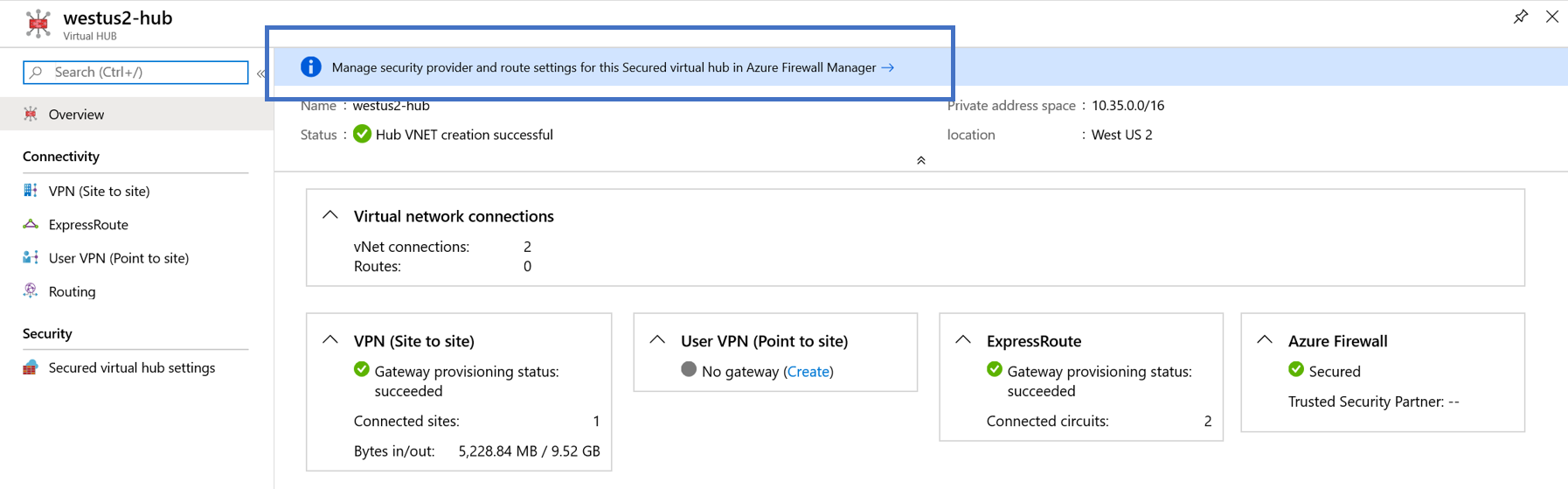Collapse the sidebar menu with double chevron
The height and width of the screenshot is (489, 1568).
click(x=260, y=73)
